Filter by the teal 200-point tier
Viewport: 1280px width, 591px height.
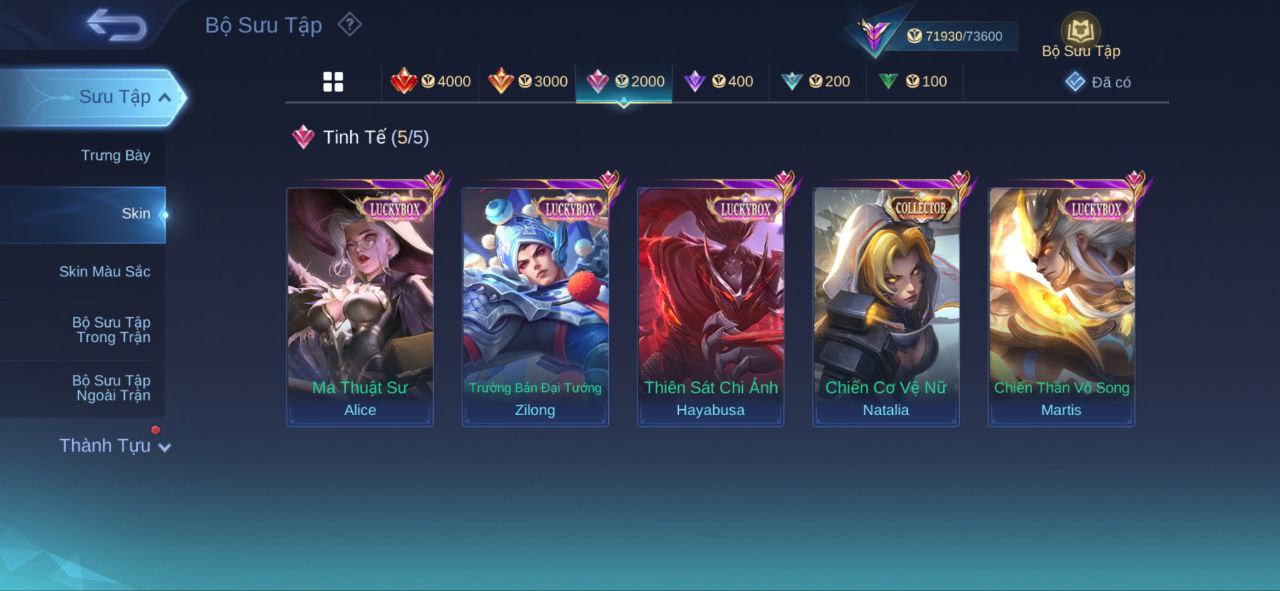tap(816, 82)
